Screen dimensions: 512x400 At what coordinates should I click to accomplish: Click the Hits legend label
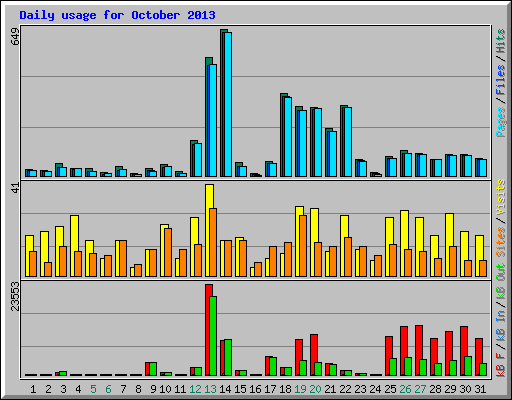click(x=501, y=41)
